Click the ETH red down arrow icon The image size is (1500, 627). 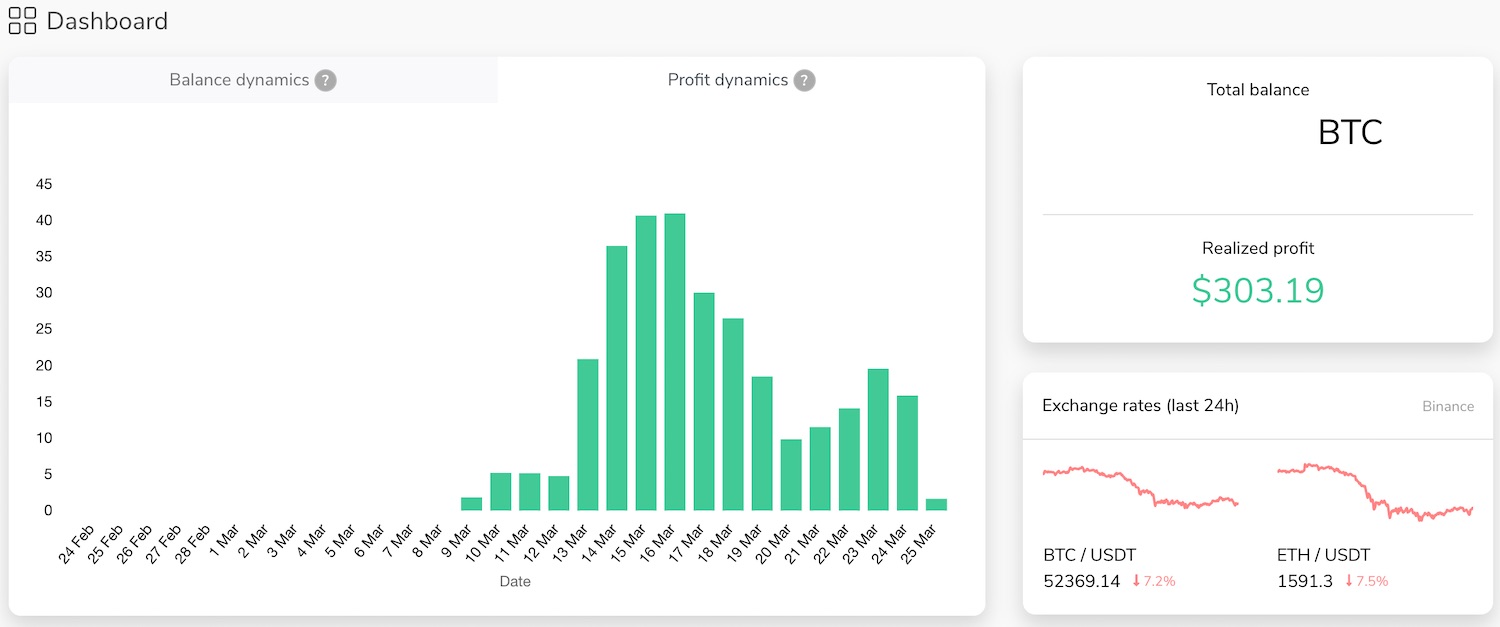point(1349,581)
